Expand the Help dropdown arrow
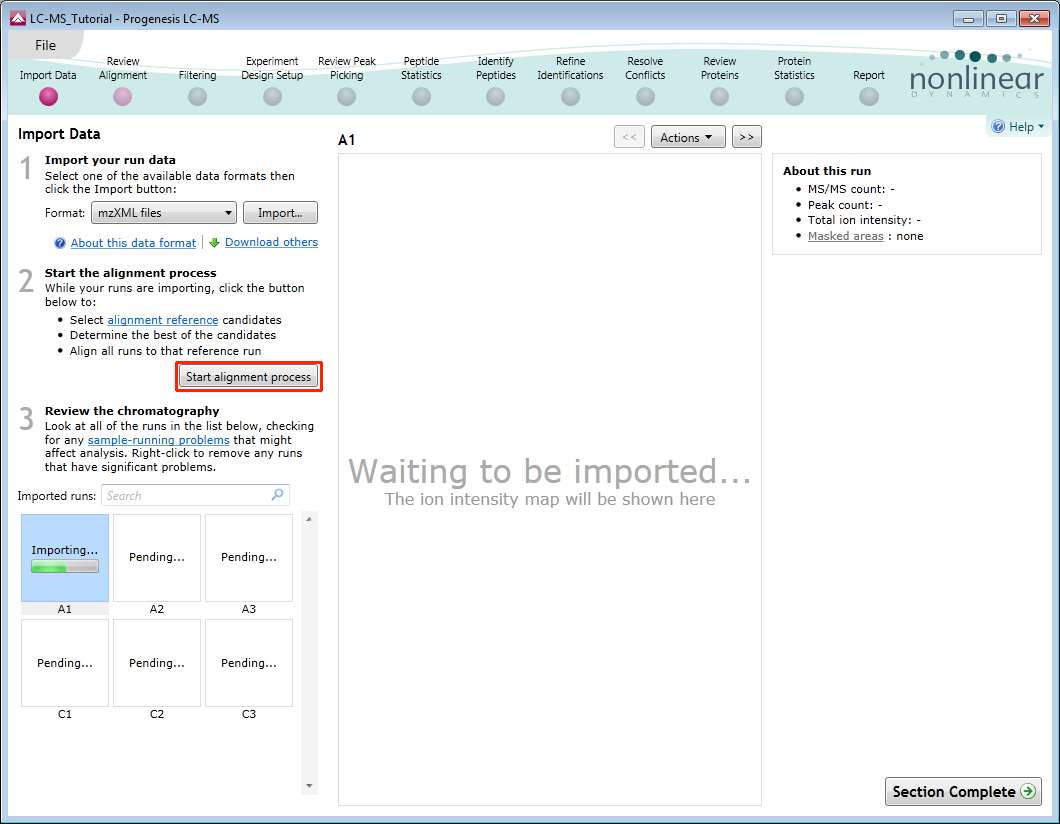The image size is (1060, 824). point(1041,126)
